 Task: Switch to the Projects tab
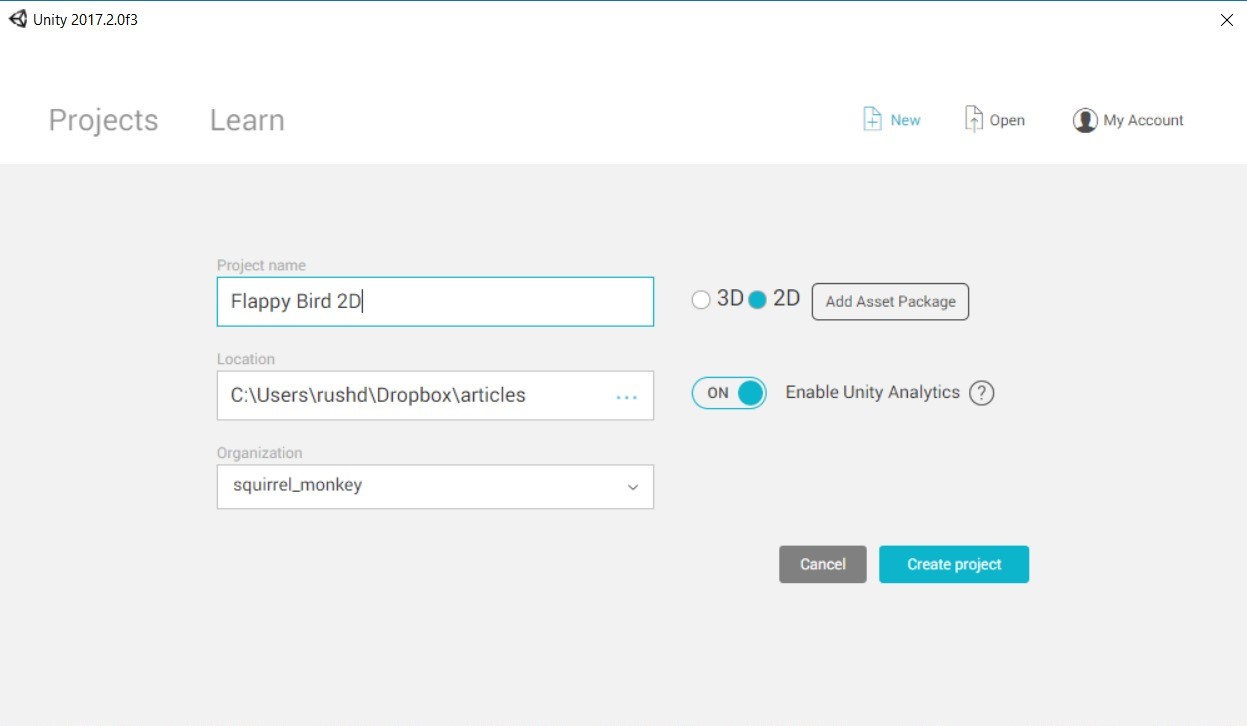coord(104,120)
